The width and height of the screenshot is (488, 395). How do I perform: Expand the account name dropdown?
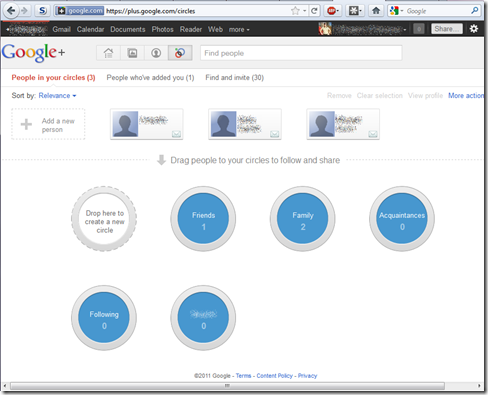pyautogui.click(x=370, y=29)
